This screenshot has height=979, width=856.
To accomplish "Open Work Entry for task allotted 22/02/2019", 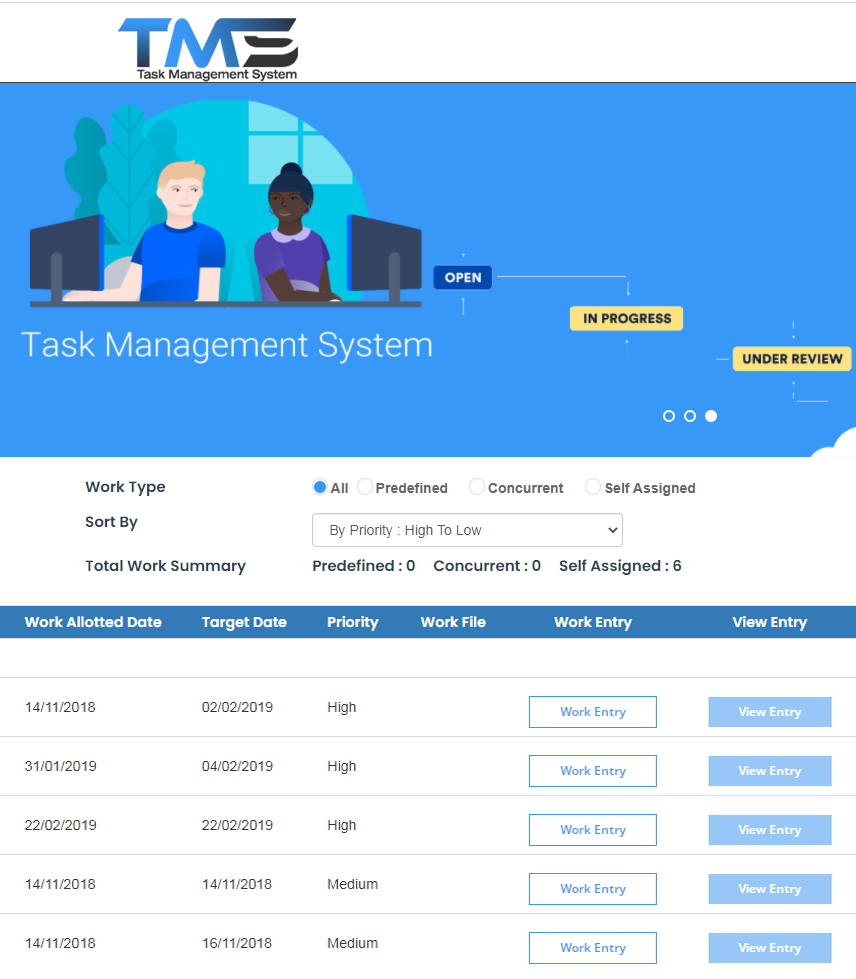I will (592, 830).
